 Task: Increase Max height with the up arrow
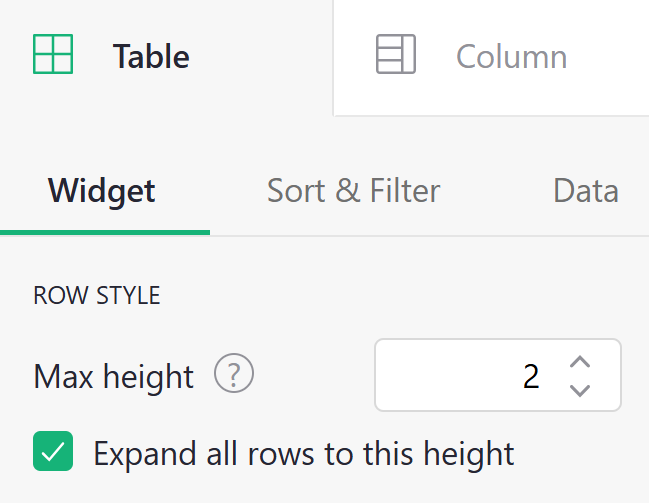(580, 362)
